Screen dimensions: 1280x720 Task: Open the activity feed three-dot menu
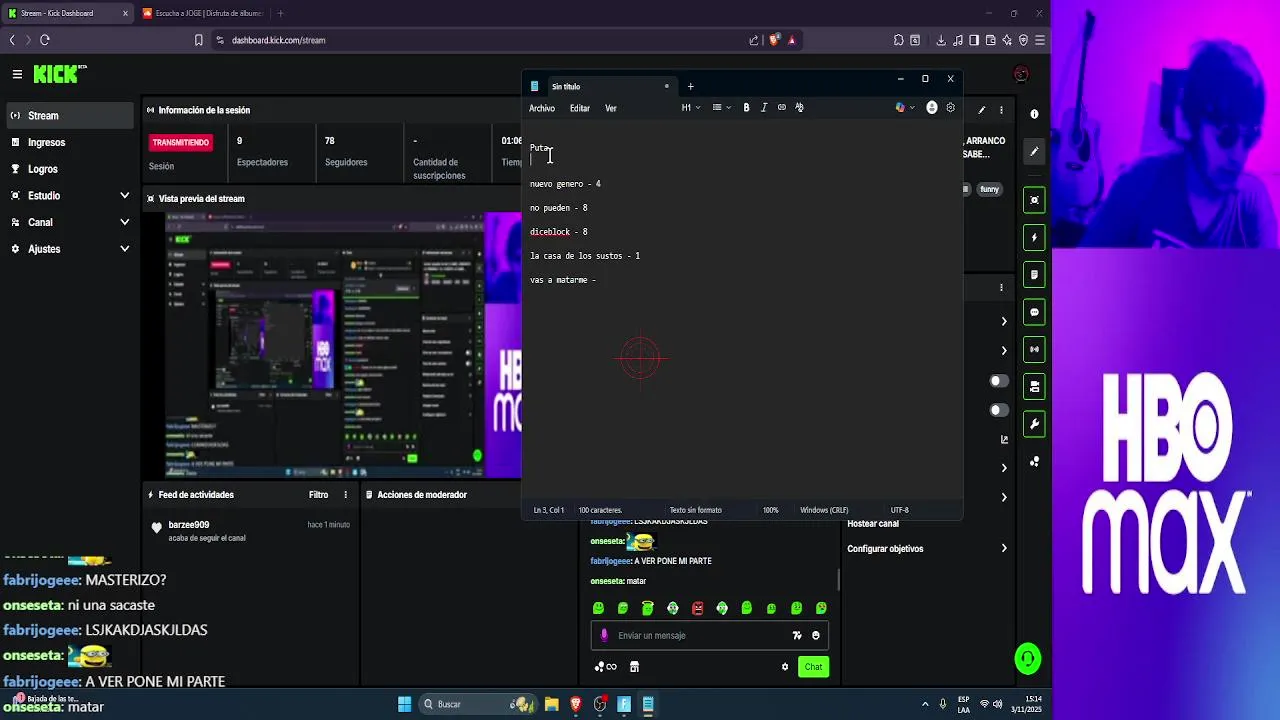(346, 495)
